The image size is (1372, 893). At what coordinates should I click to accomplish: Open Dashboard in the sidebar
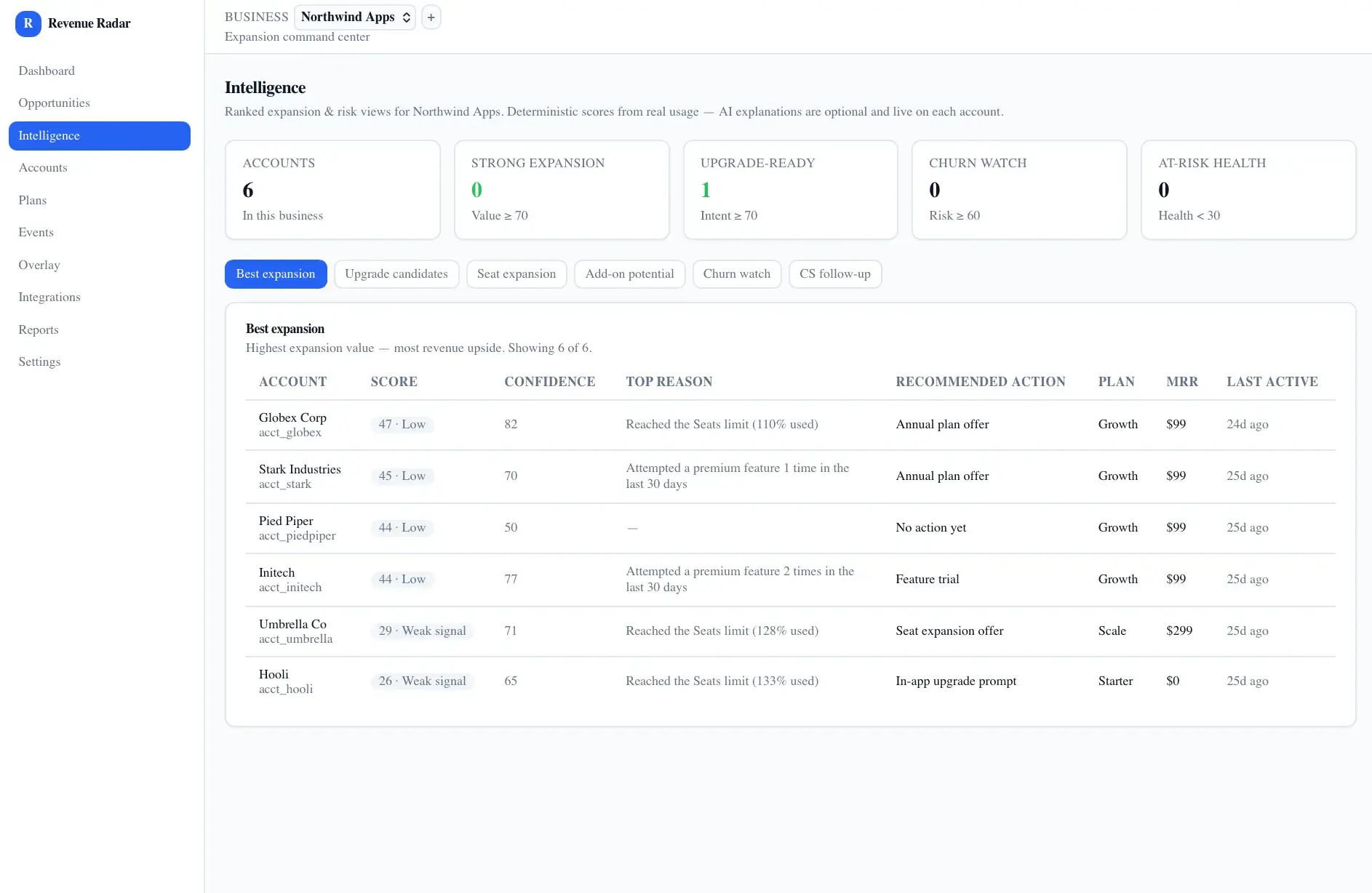coord(47,71)
